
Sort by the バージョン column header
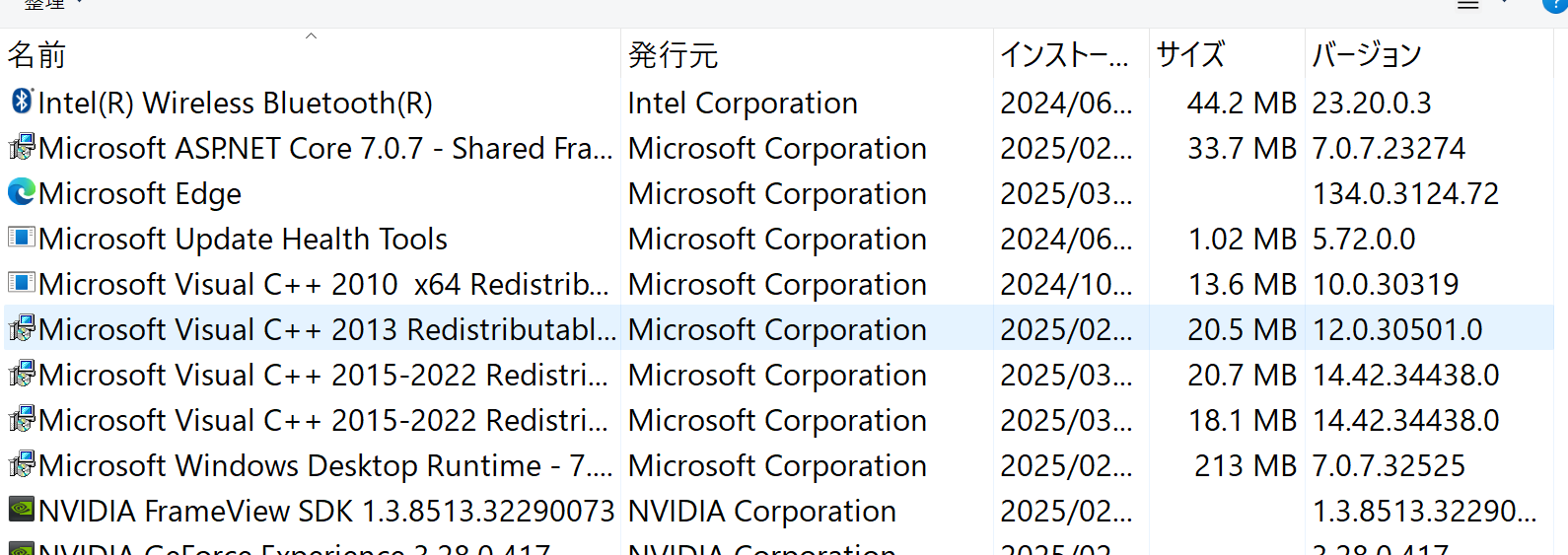coord(1367,55)
